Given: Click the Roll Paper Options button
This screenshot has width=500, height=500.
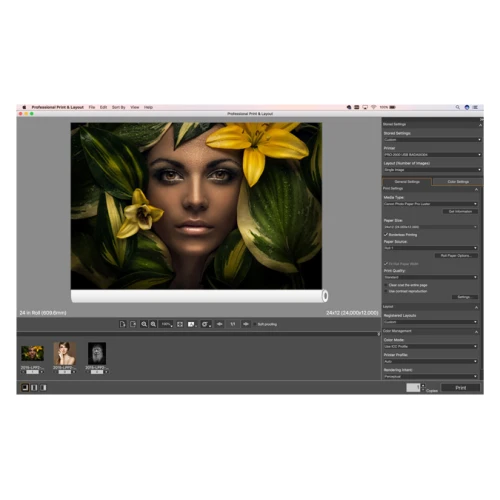Looking at the screenshot, I should point(456,256).
